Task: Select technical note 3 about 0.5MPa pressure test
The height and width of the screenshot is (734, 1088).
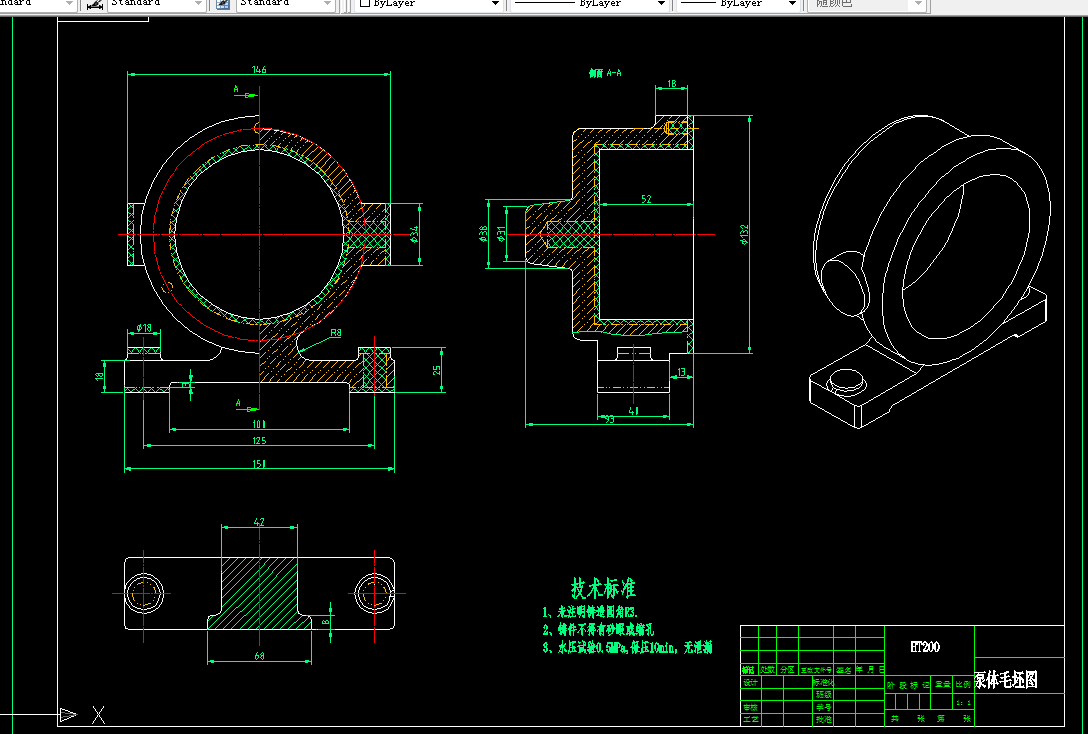Action: tap(627, 648)
